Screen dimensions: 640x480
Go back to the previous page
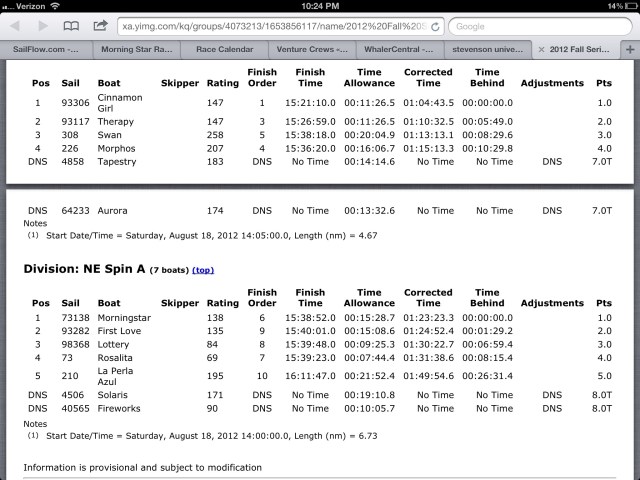coord(14,26)
